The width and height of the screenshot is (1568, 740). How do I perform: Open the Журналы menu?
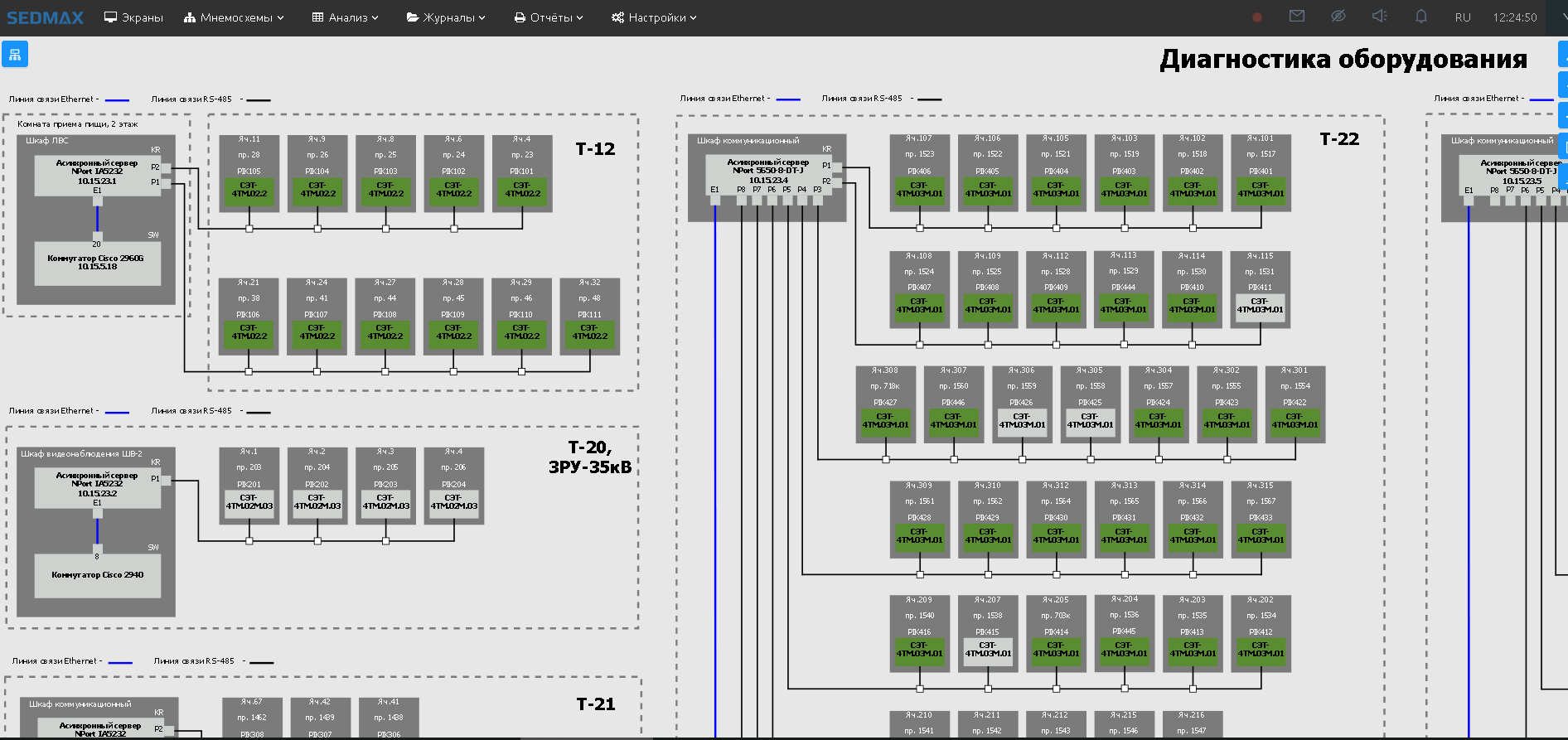(446, 17)
